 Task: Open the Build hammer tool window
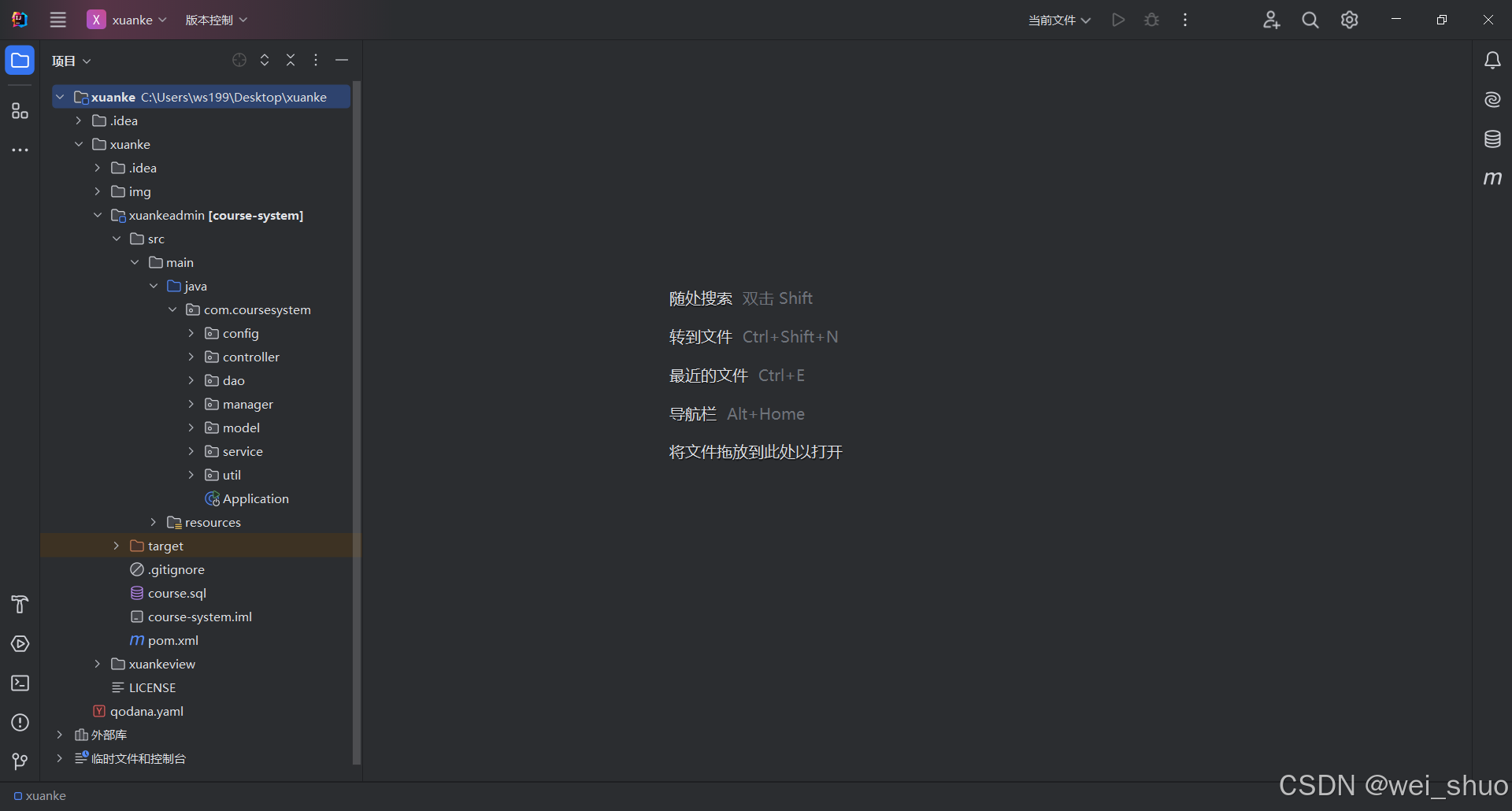coord(20,604)
